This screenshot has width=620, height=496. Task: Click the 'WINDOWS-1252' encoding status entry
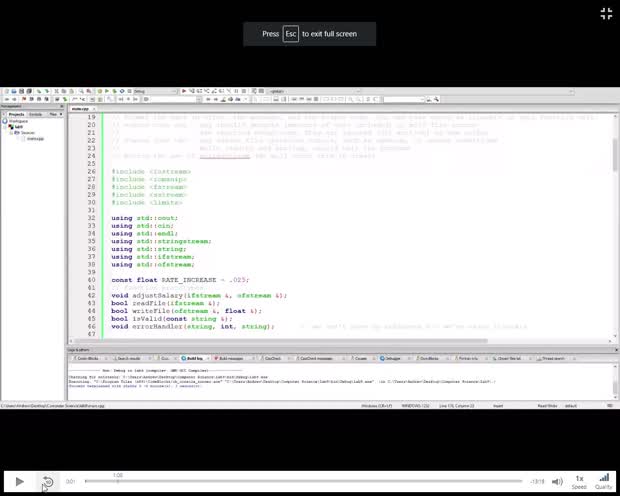click(416, 406)
